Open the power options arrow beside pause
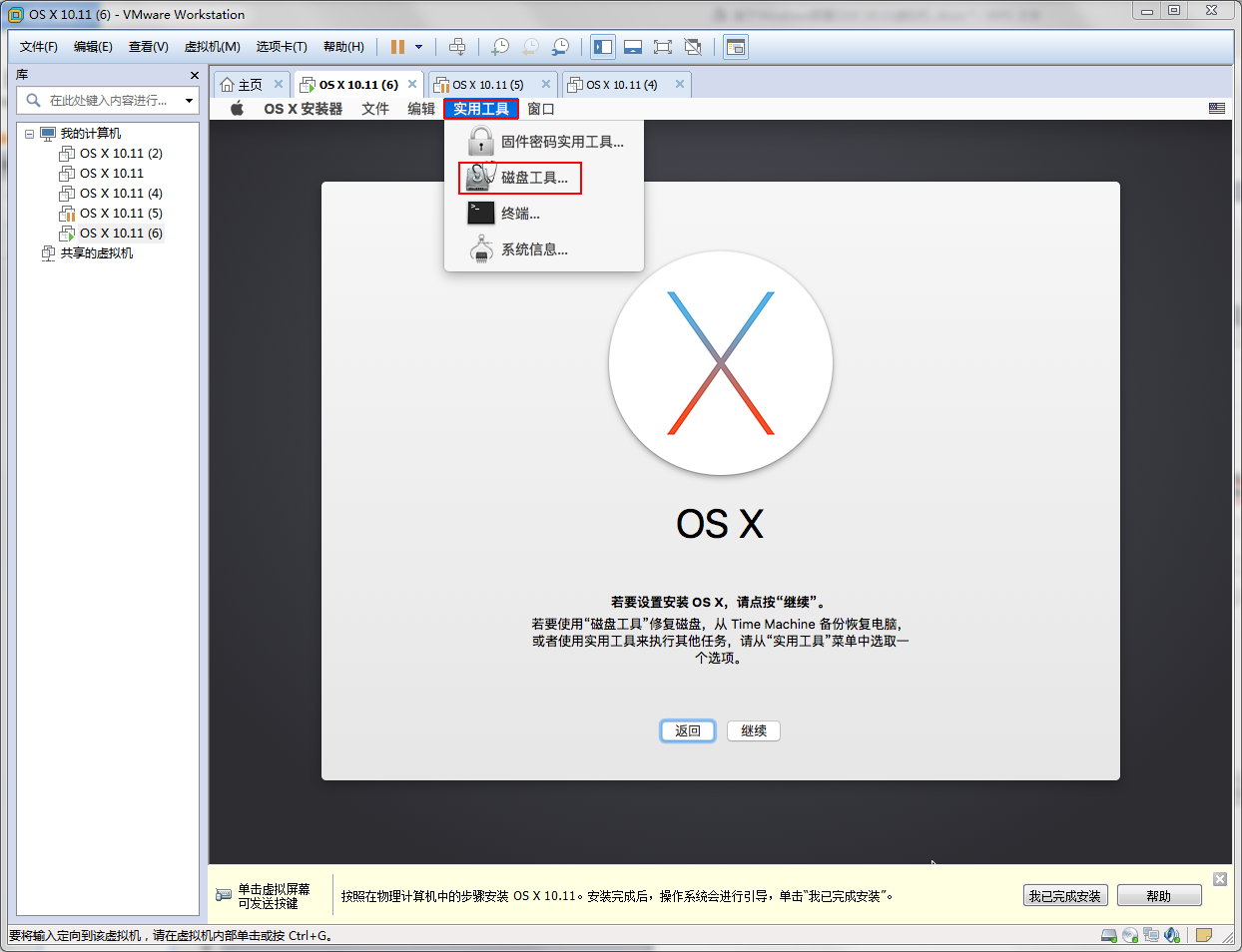This screenshot has width=1242, height=952. (418, 47)
